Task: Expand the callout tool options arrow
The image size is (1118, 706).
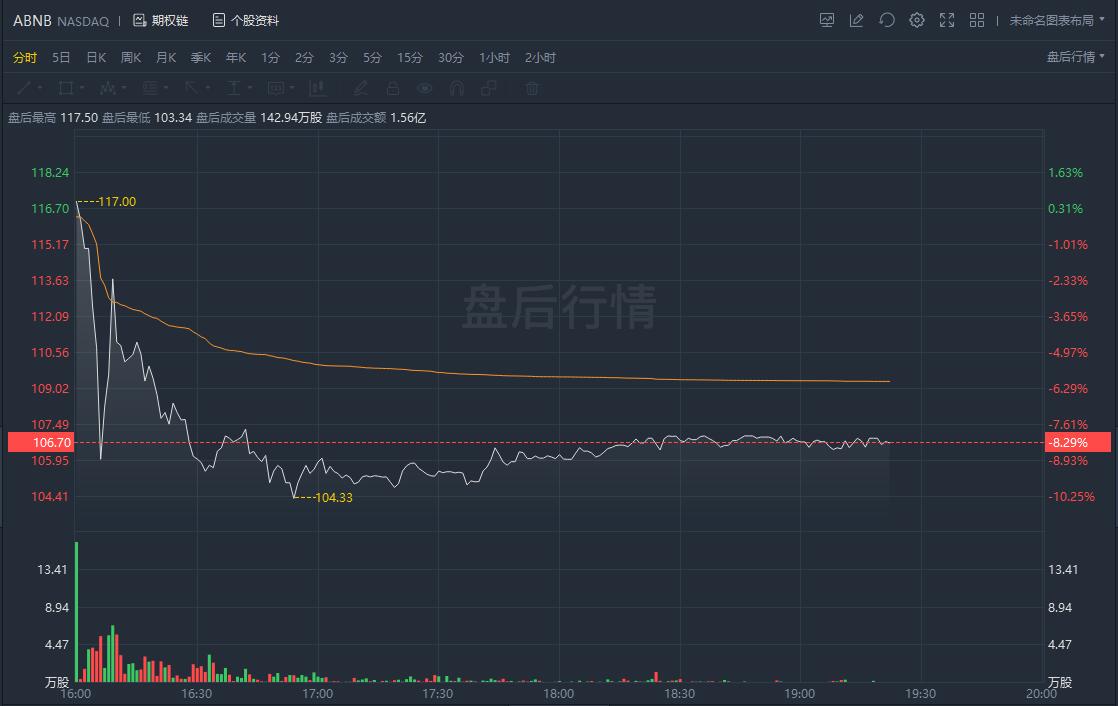Action: (292, 88)
